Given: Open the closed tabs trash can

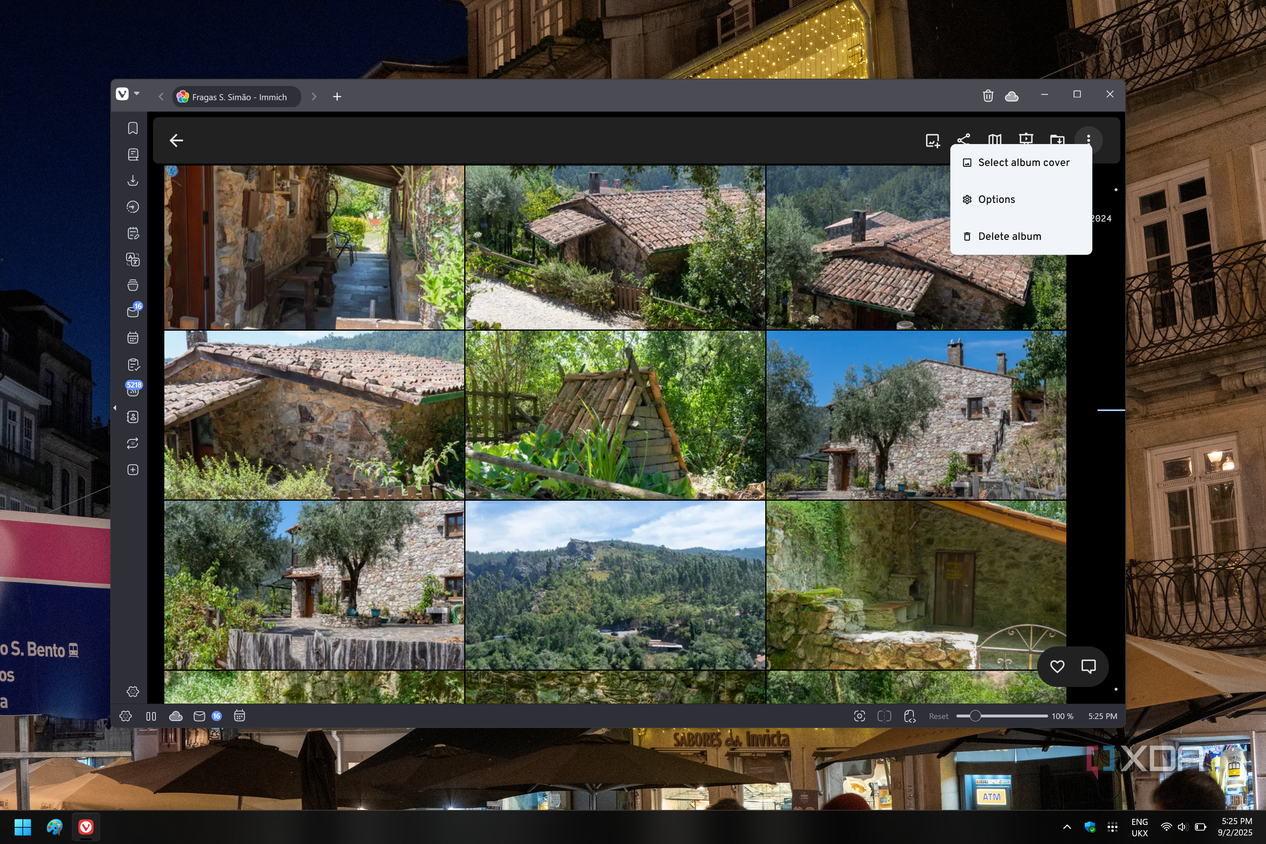Looking at the screenshot, I should tap(988, 96).
